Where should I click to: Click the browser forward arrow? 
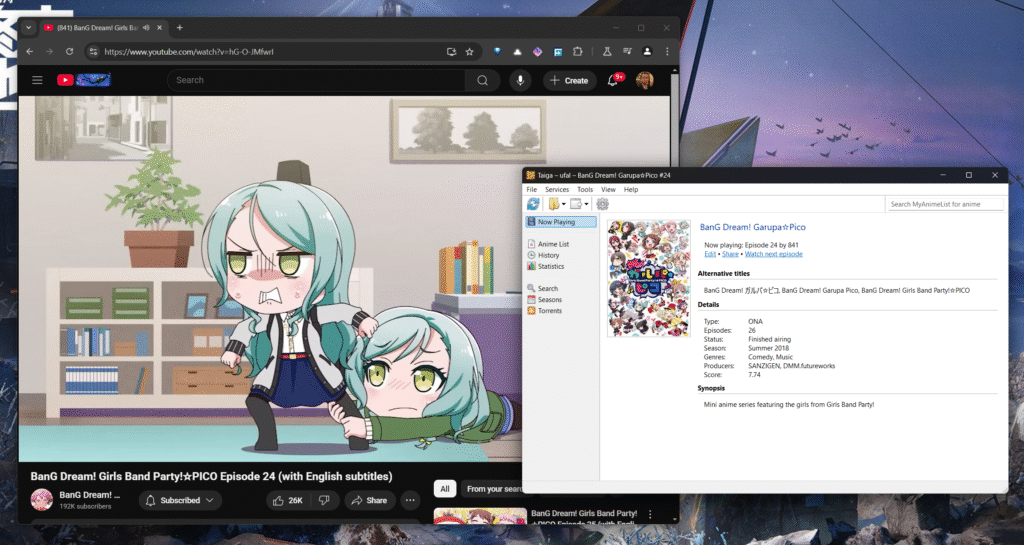[49, 52]
